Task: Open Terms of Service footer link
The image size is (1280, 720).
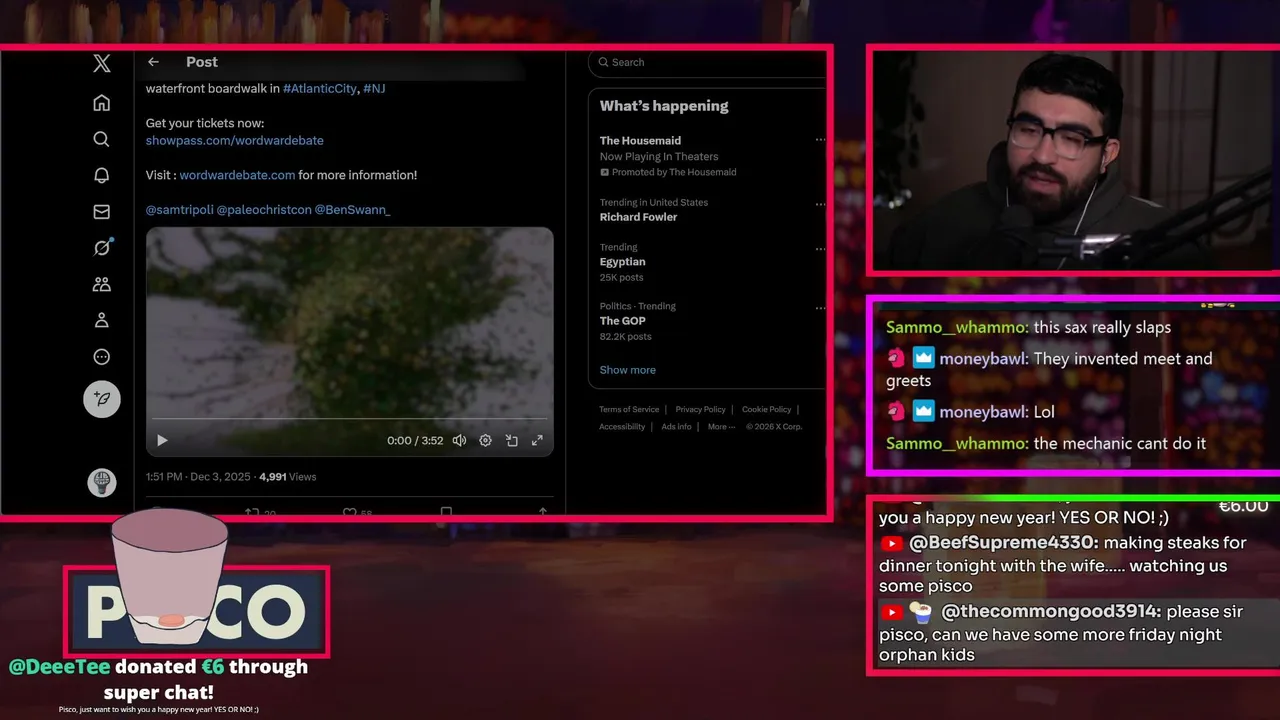Action: click(x=629, y=409)
